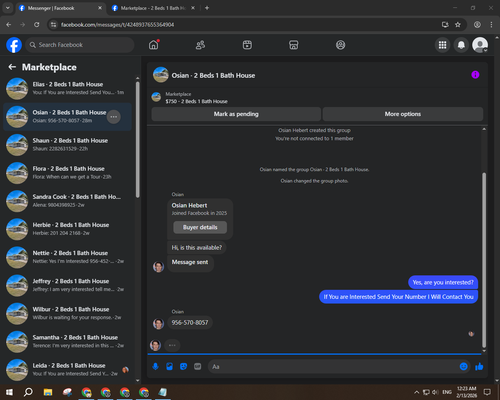The height and width of the screenshot is (400, 500).
Task: View site information icon in address bar
Action: (x=53, y=25)
